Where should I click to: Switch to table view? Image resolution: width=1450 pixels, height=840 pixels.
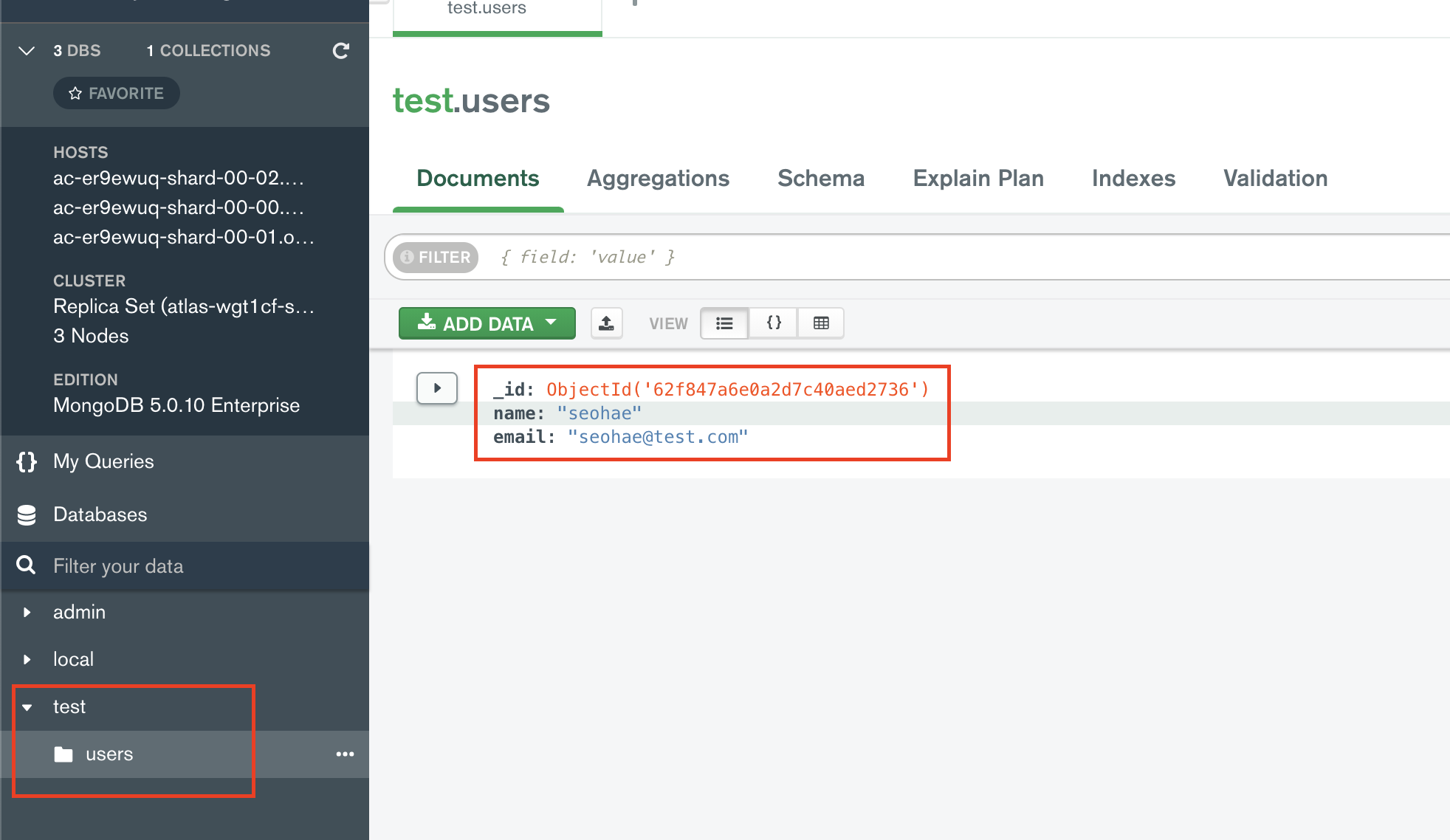[821, 323]
